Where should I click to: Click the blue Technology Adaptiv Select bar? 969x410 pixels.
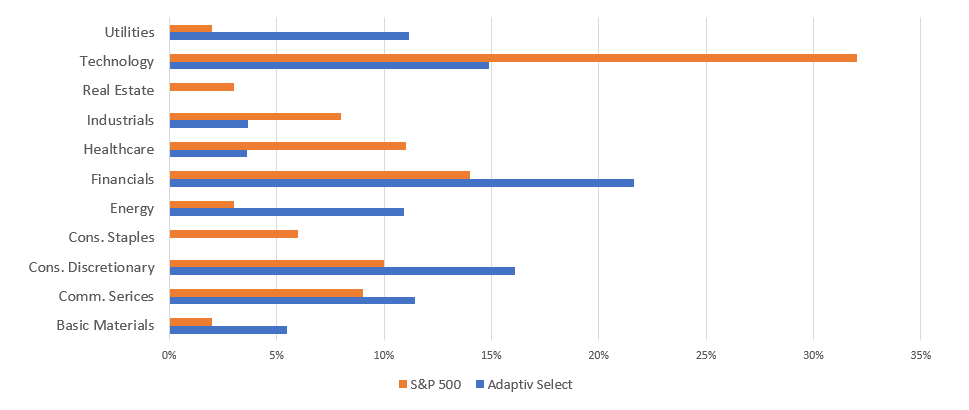[x=329, y=65]
